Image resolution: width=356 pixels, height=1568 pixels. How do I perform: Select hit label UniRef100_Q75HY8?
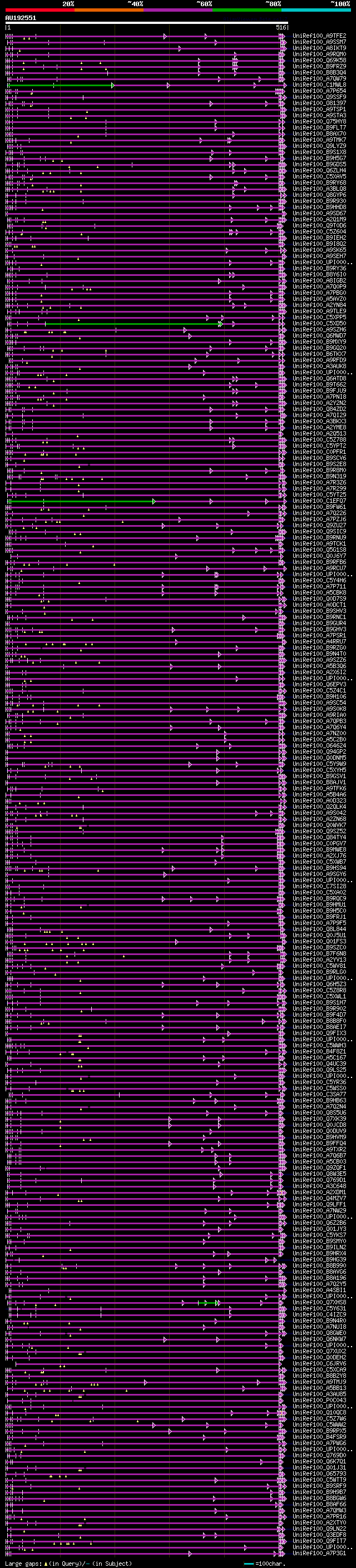click(x=319, y=121)
